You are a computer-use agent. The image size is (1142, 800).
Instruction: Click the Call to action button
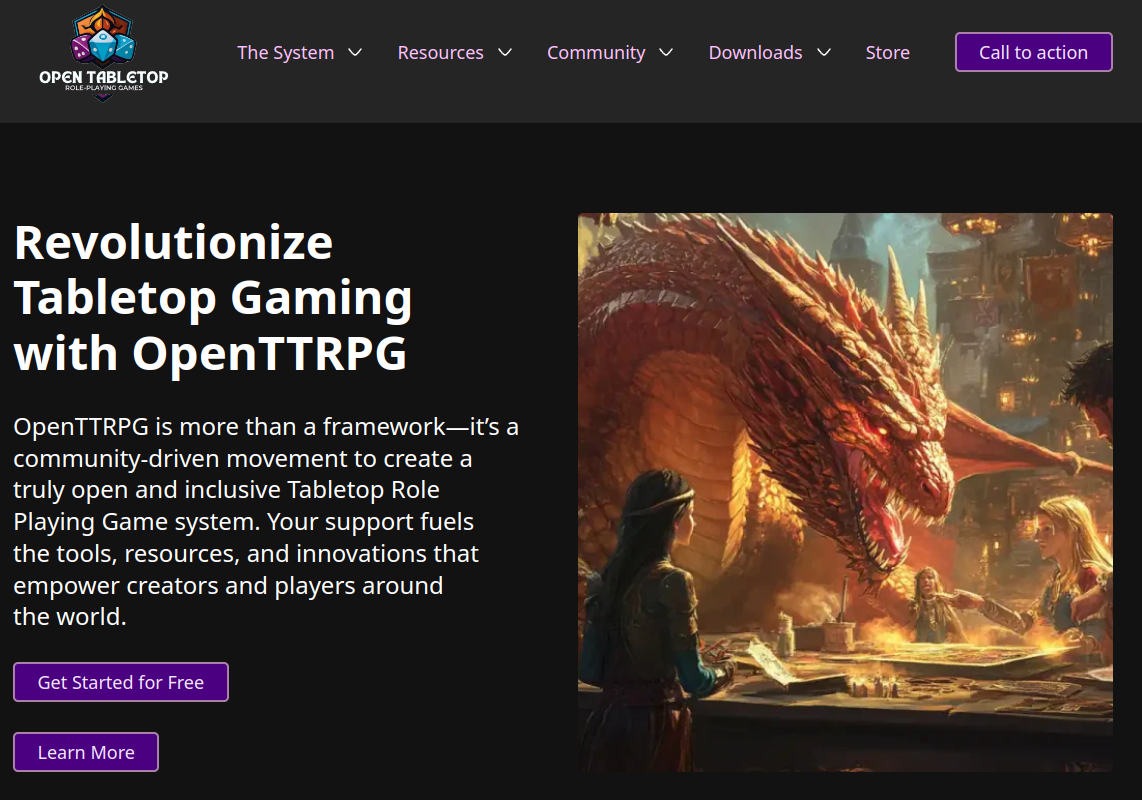1033,52
